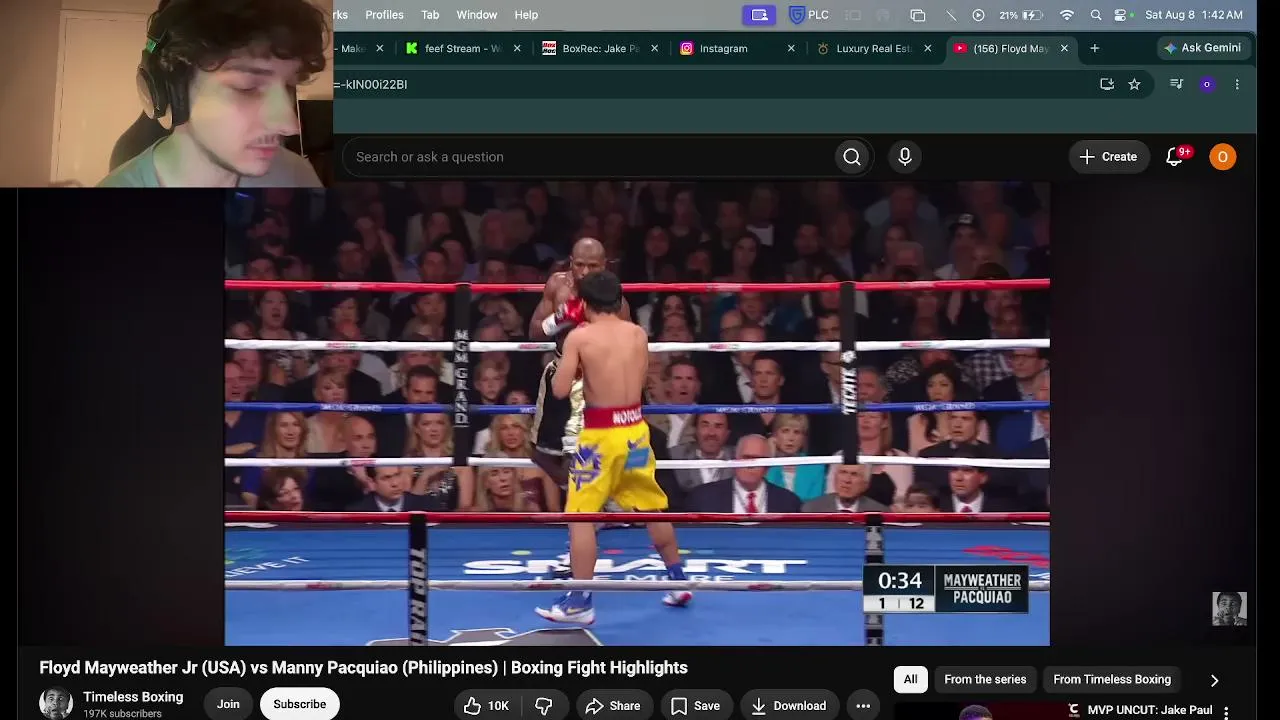
Task: Select the From the series chip
Action: pos(985,680)
